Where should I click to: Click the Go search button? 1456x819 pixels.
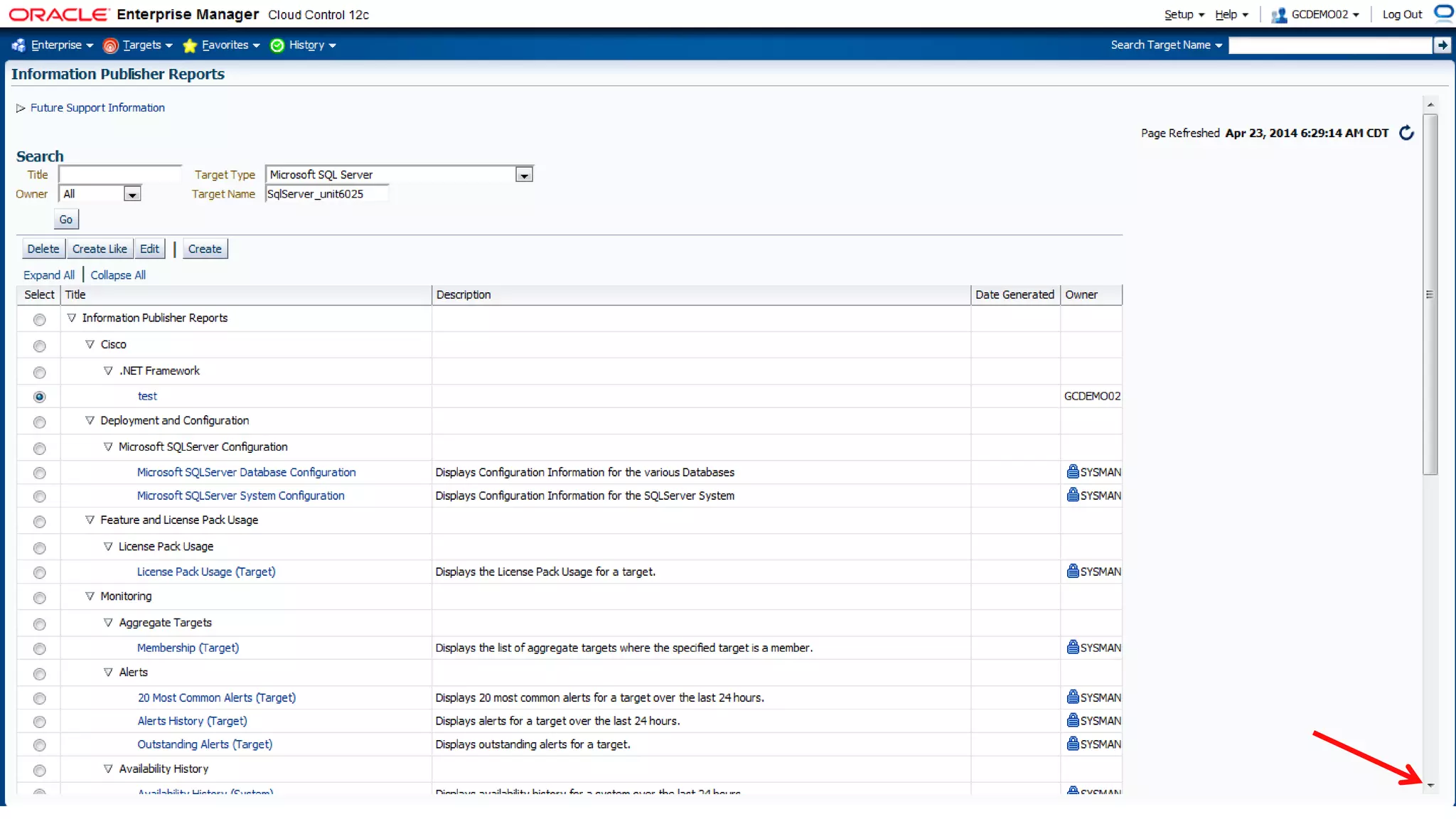point(66,220)
